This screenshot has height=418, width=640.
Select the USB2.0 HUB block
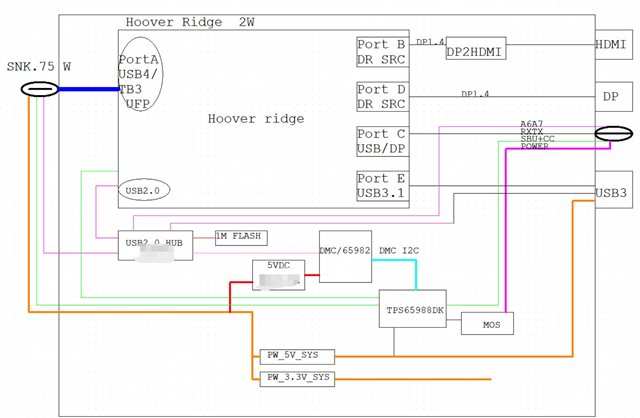click(155, 245)
